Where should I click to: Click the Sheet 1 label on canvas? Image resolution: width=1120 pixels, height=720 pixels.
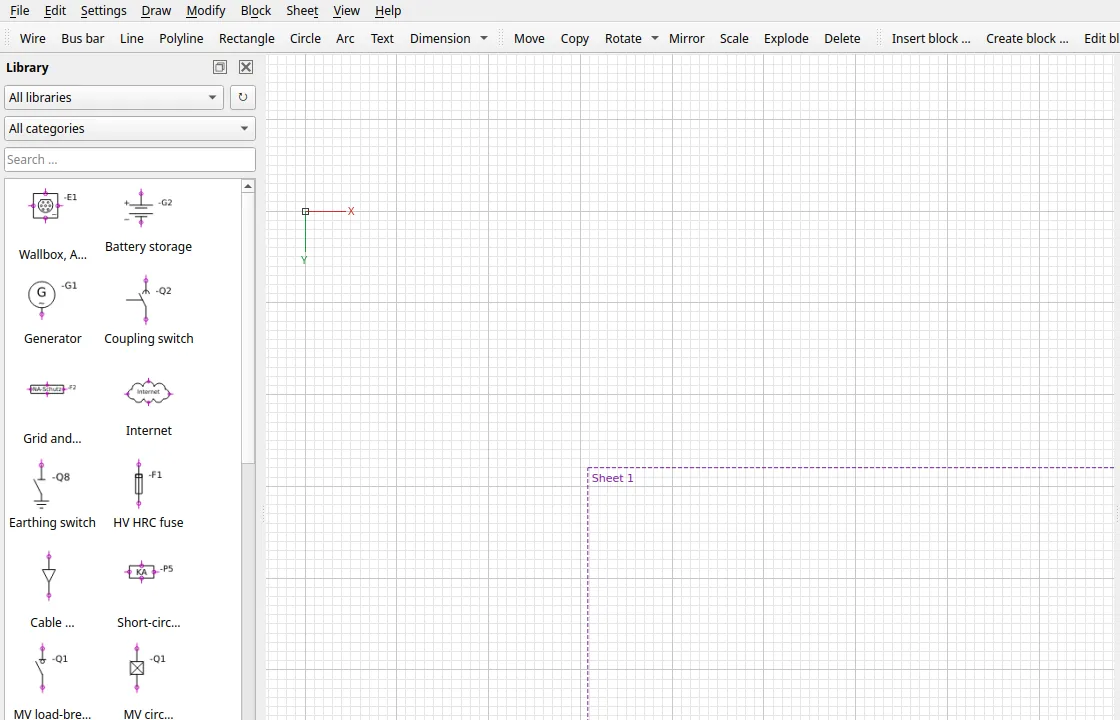tap(612, 478)
